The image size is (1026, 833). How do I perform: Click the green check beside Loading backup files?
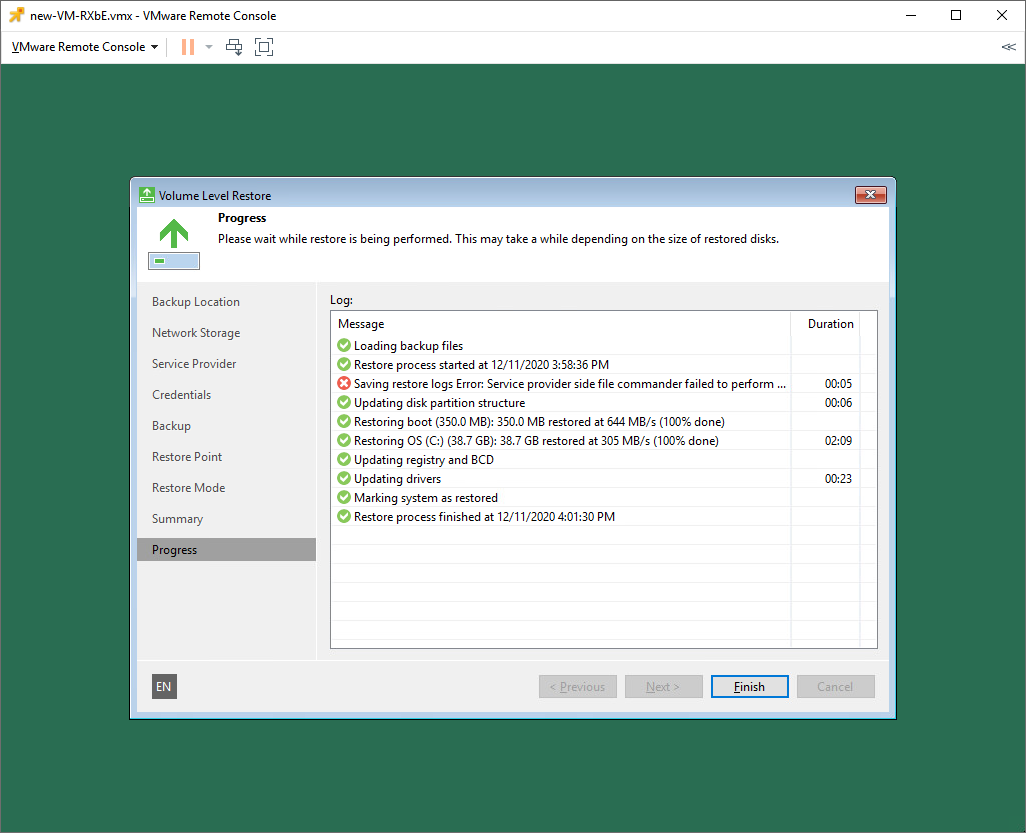click(344, 345)
